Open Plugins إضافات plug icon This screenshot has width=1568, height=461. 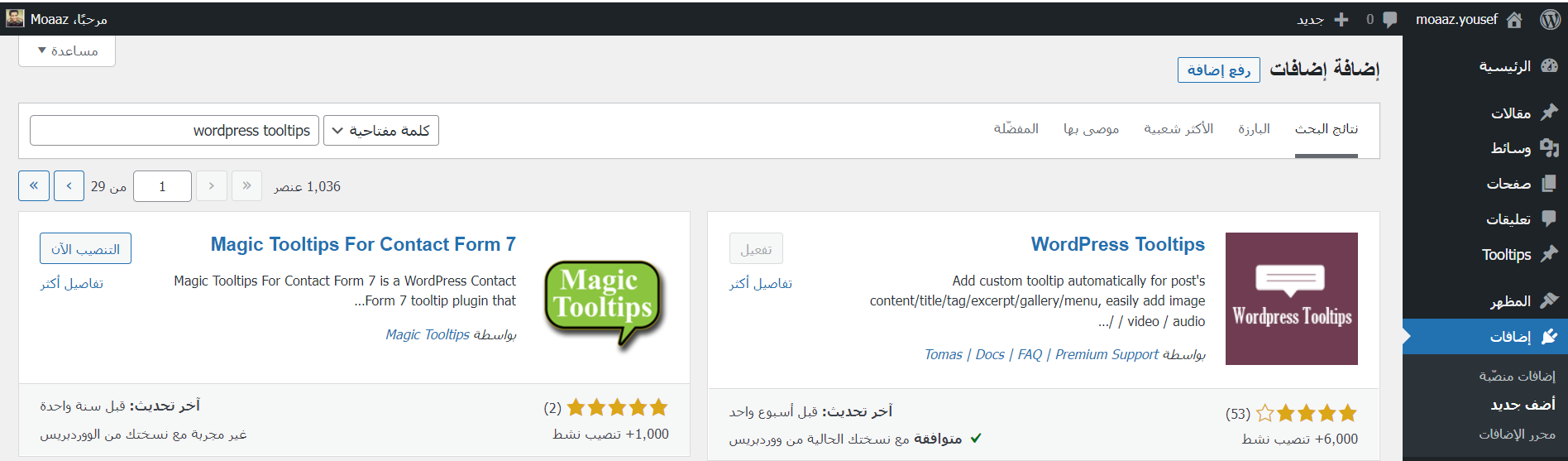(1550, 337)
